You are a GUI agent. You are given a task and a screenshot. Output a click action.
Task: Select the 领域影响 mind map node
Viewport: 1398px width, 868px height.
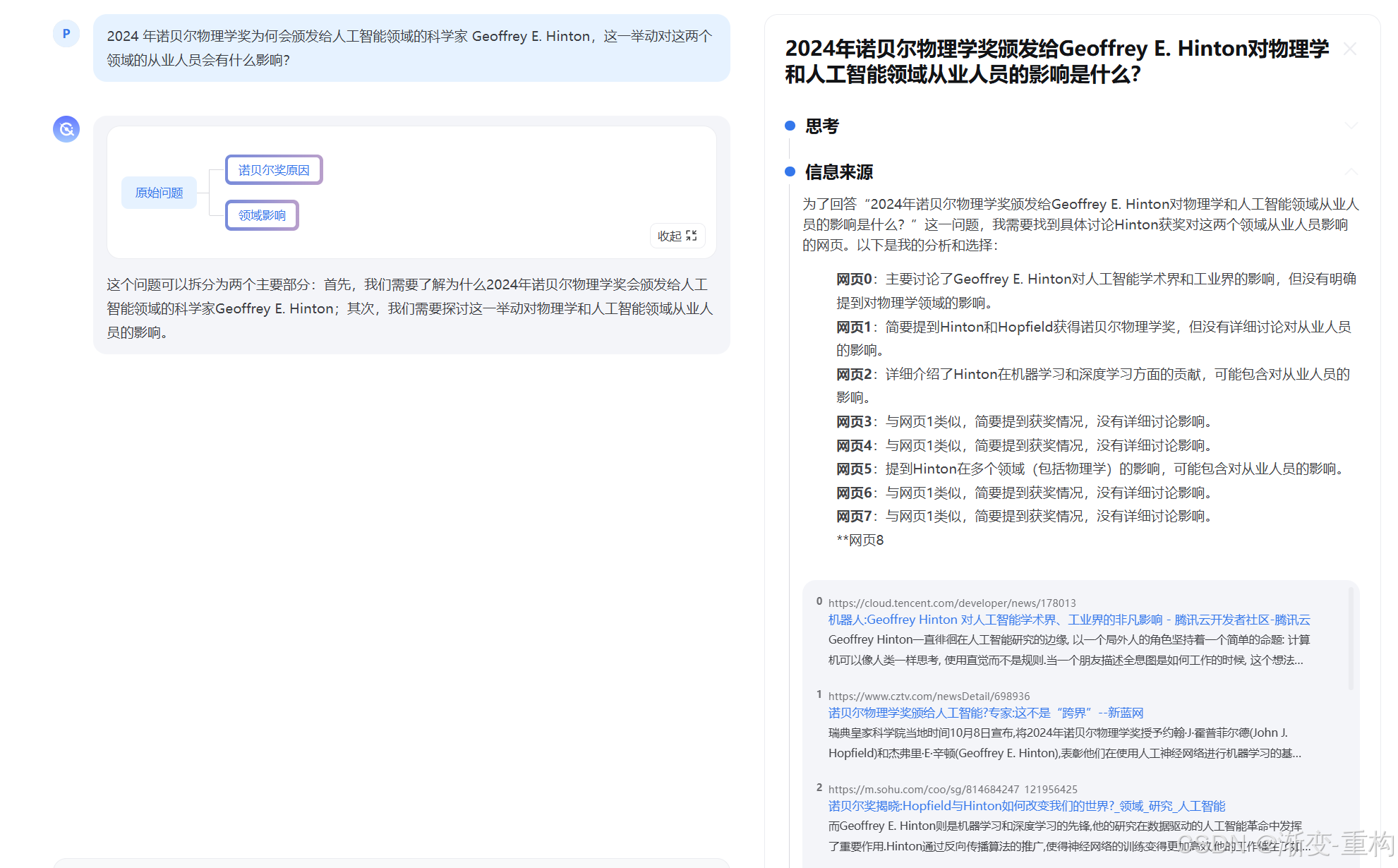pos(262,215)
